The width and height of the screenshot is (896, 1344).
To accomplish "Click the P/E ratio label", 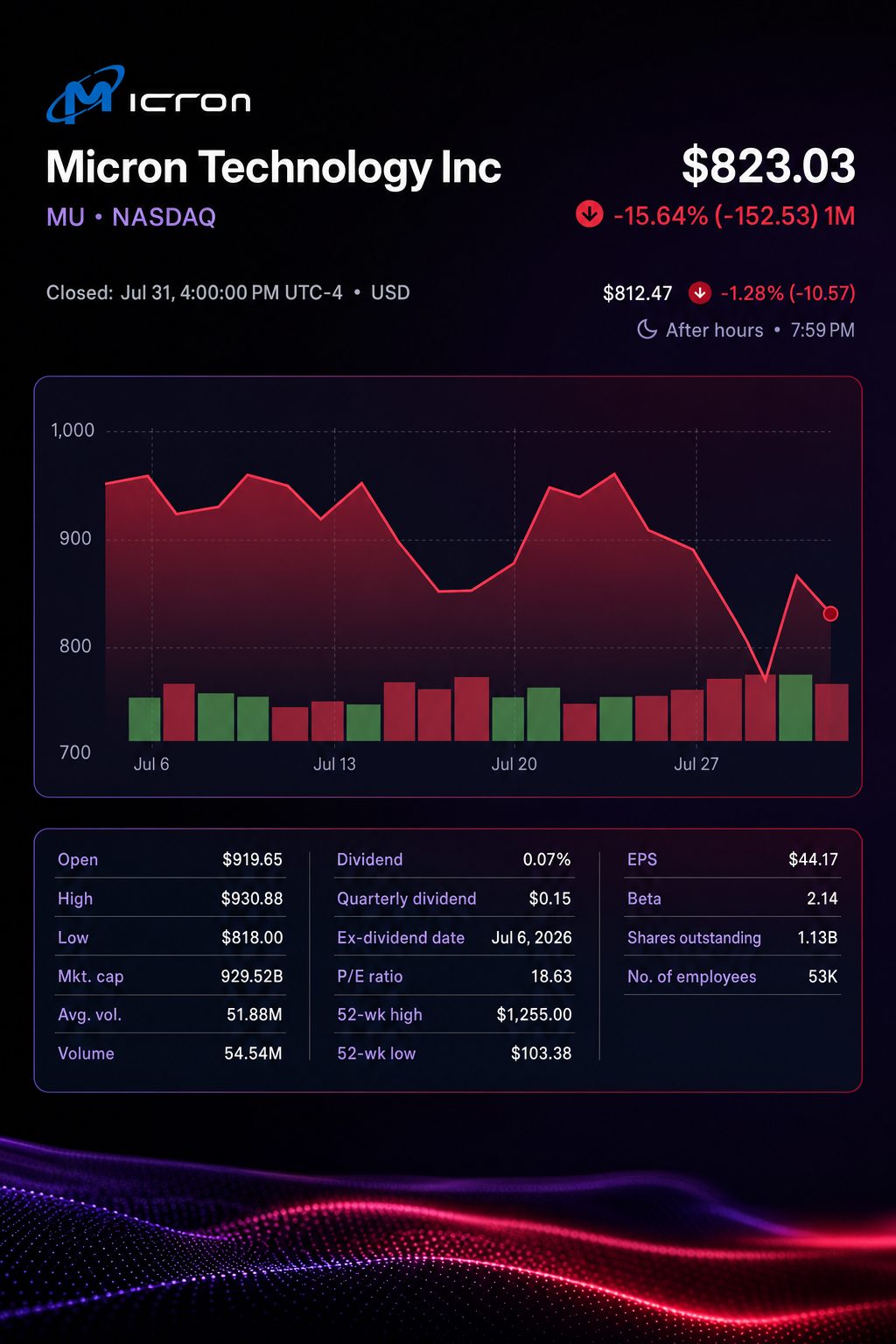I will pos(370,976).
